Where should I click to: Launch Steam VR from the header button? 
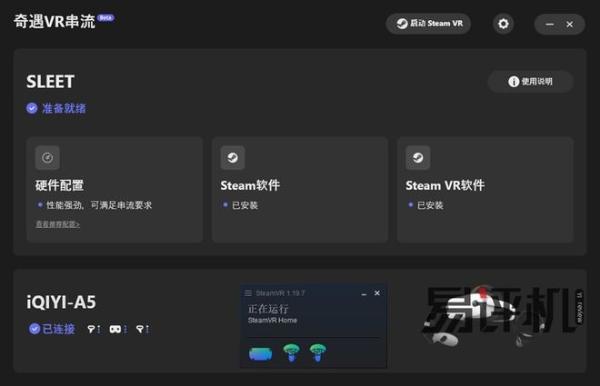[x=428, y=24]
